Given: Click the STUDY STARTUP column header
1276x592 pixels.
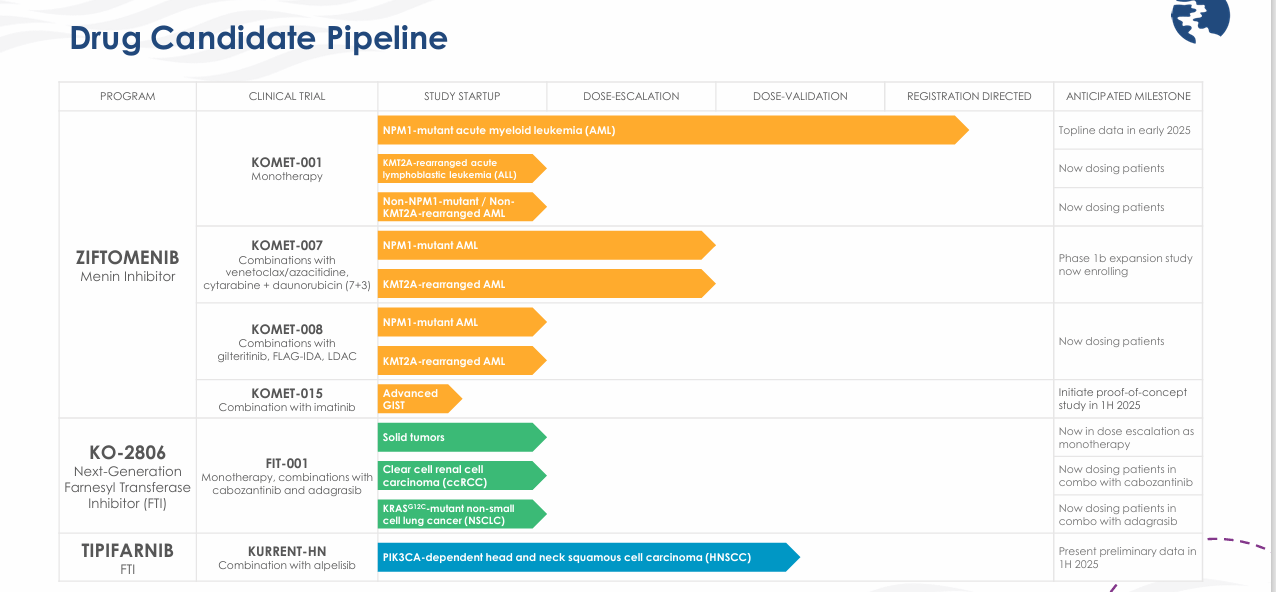Looking at the screenshot, I should coord(462,96).
